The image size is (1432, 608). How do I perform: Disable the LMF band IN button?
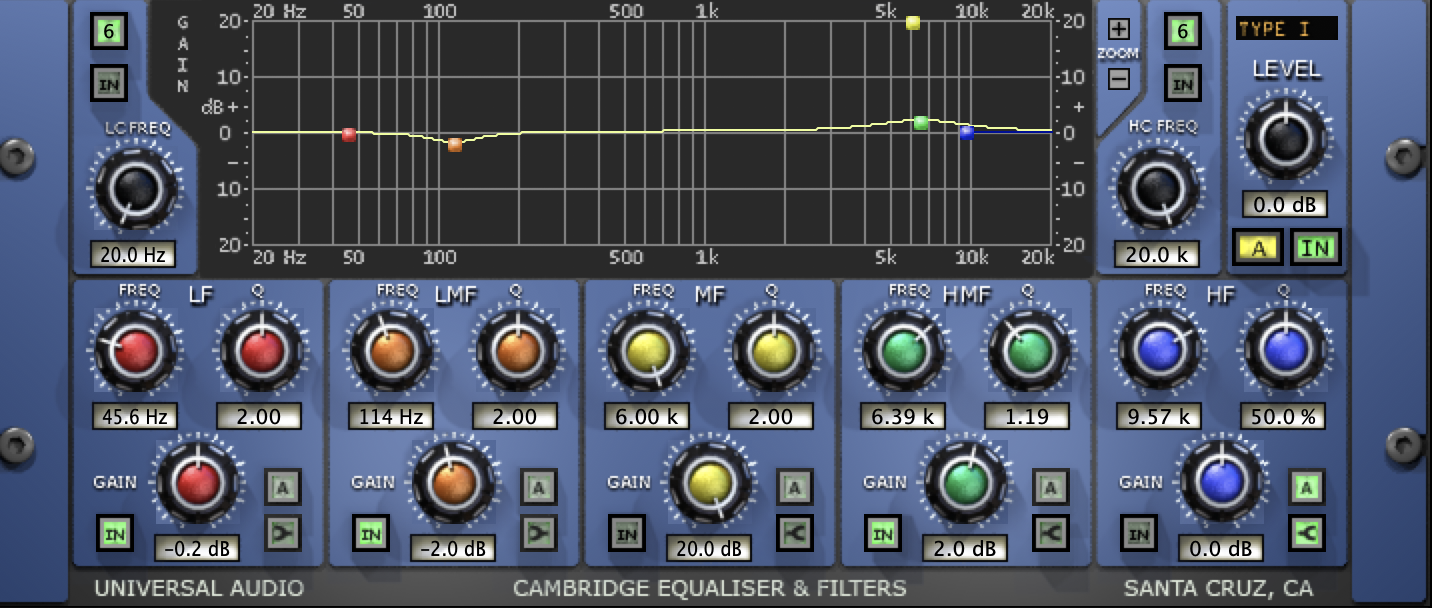[x=371, y=534]
